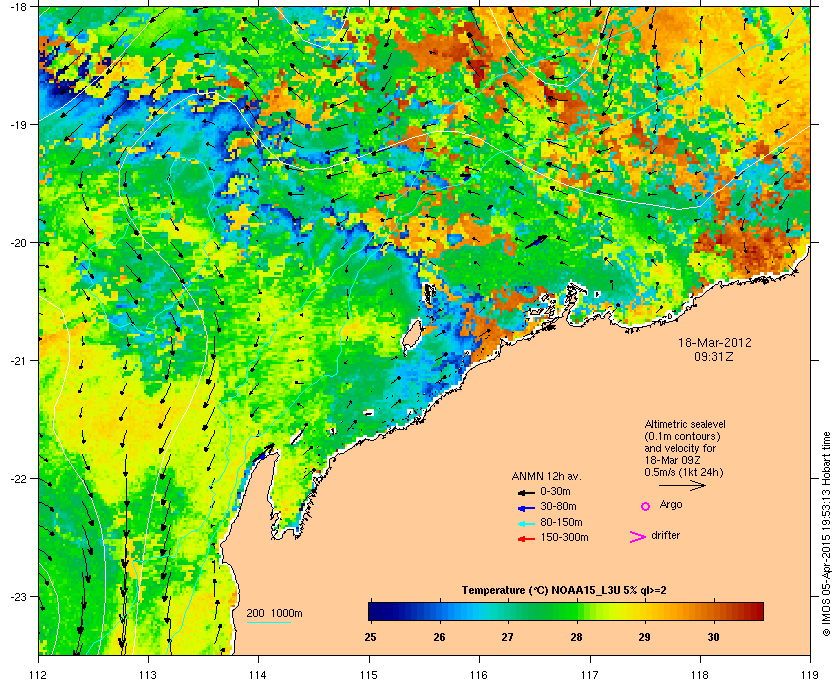The image size is (840, 680).
Task: Click the ANMN 12h av. legend heading
Action: click(546, 476)
